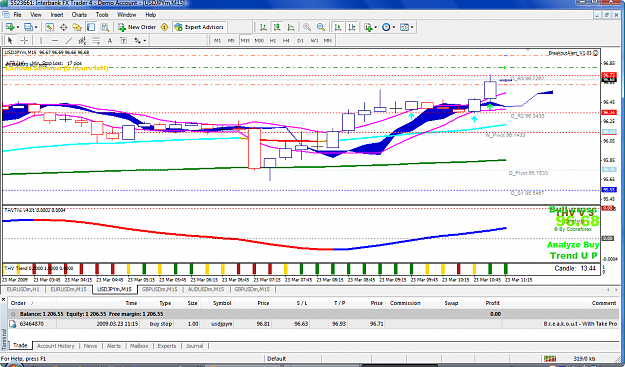
Task: Sort orders by the Profit column header
Action: coord(493,303)
